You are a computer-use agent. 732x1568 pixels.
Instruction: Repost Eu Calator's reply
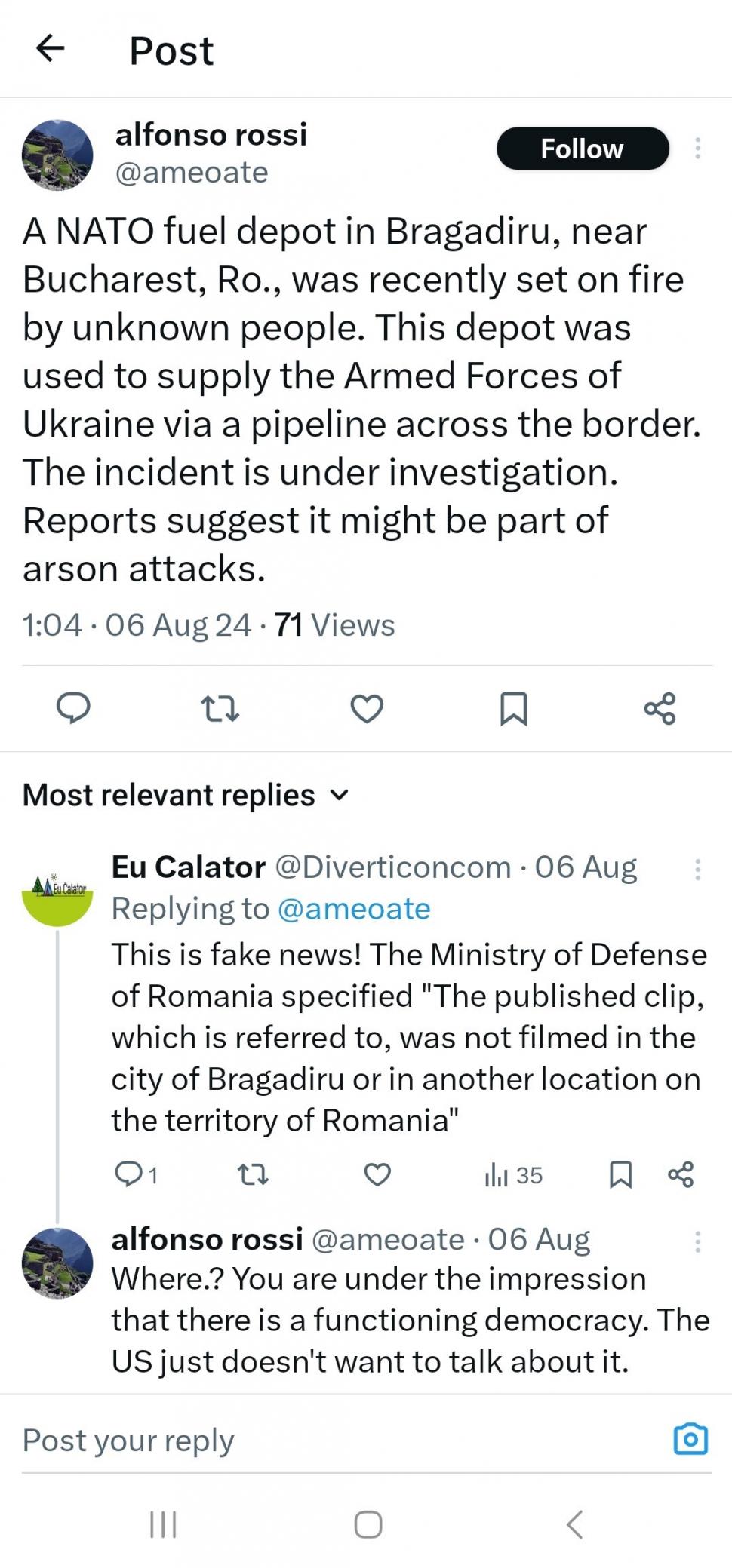coord(253,1174)
